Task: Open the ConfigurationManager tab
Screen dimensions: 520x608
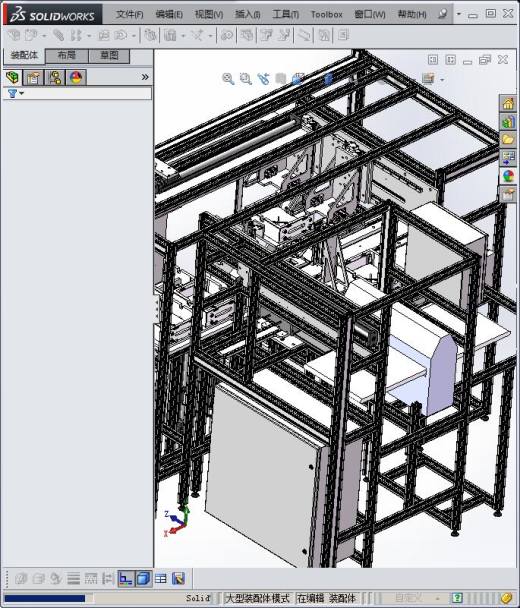Action: 55,78
